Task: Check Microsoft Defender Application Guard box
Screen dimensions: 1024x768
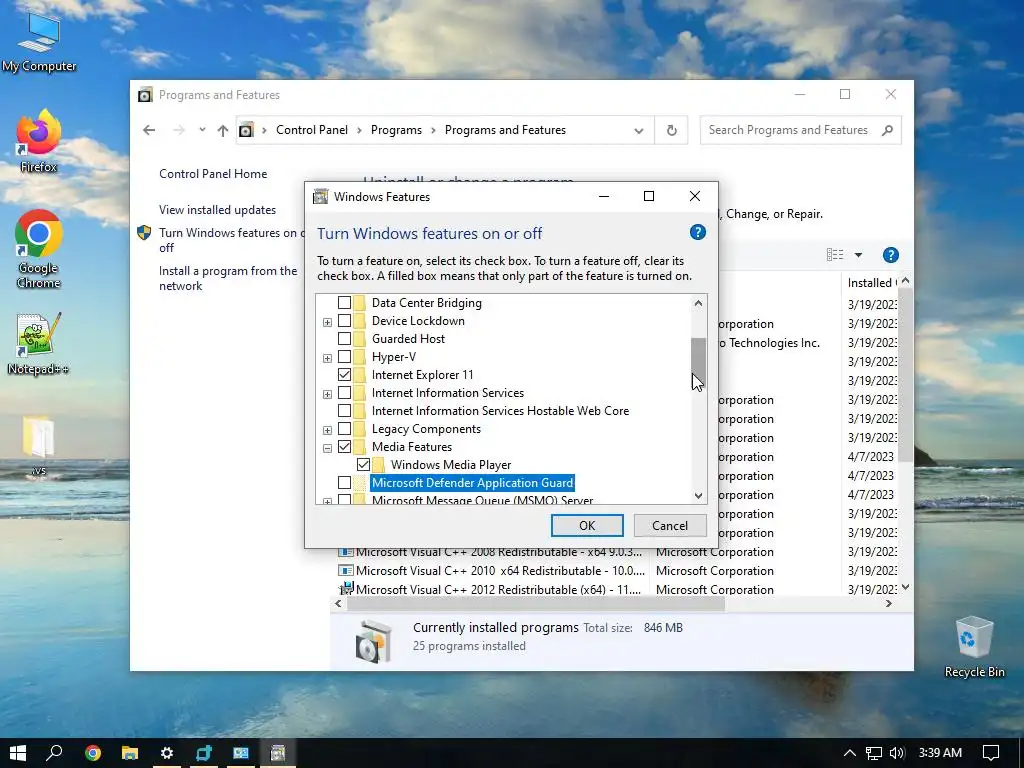Action: [x=344, y=483]
